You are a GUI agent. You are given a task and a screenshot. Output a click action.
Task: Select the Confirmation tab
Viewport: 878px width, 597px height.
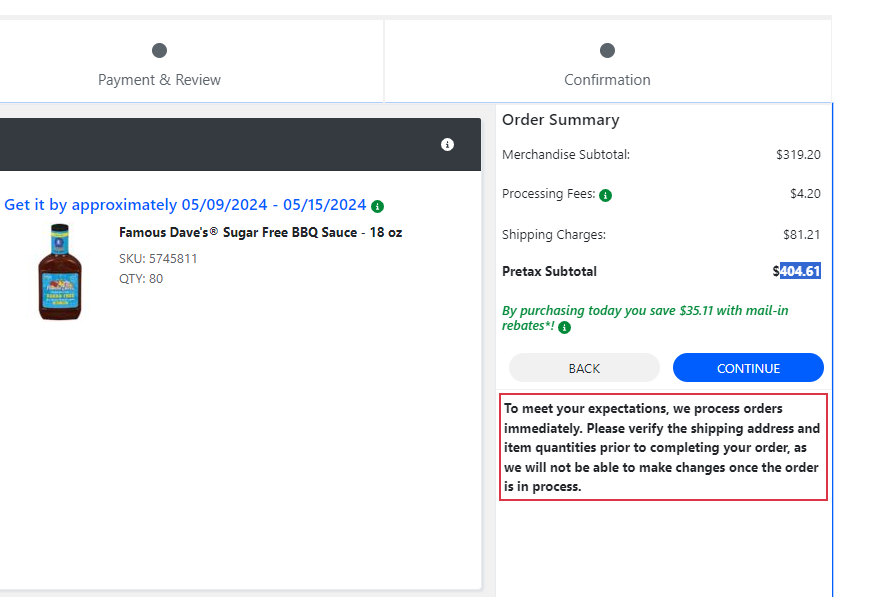coord(608,62)
